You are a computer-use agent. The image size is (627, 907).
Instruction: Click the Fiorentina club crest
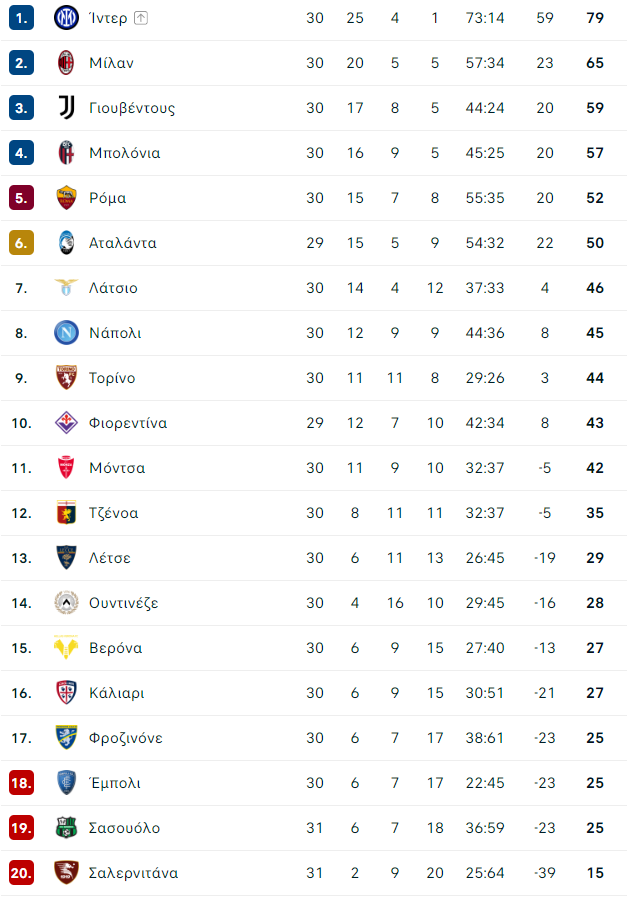coord(66,423)
